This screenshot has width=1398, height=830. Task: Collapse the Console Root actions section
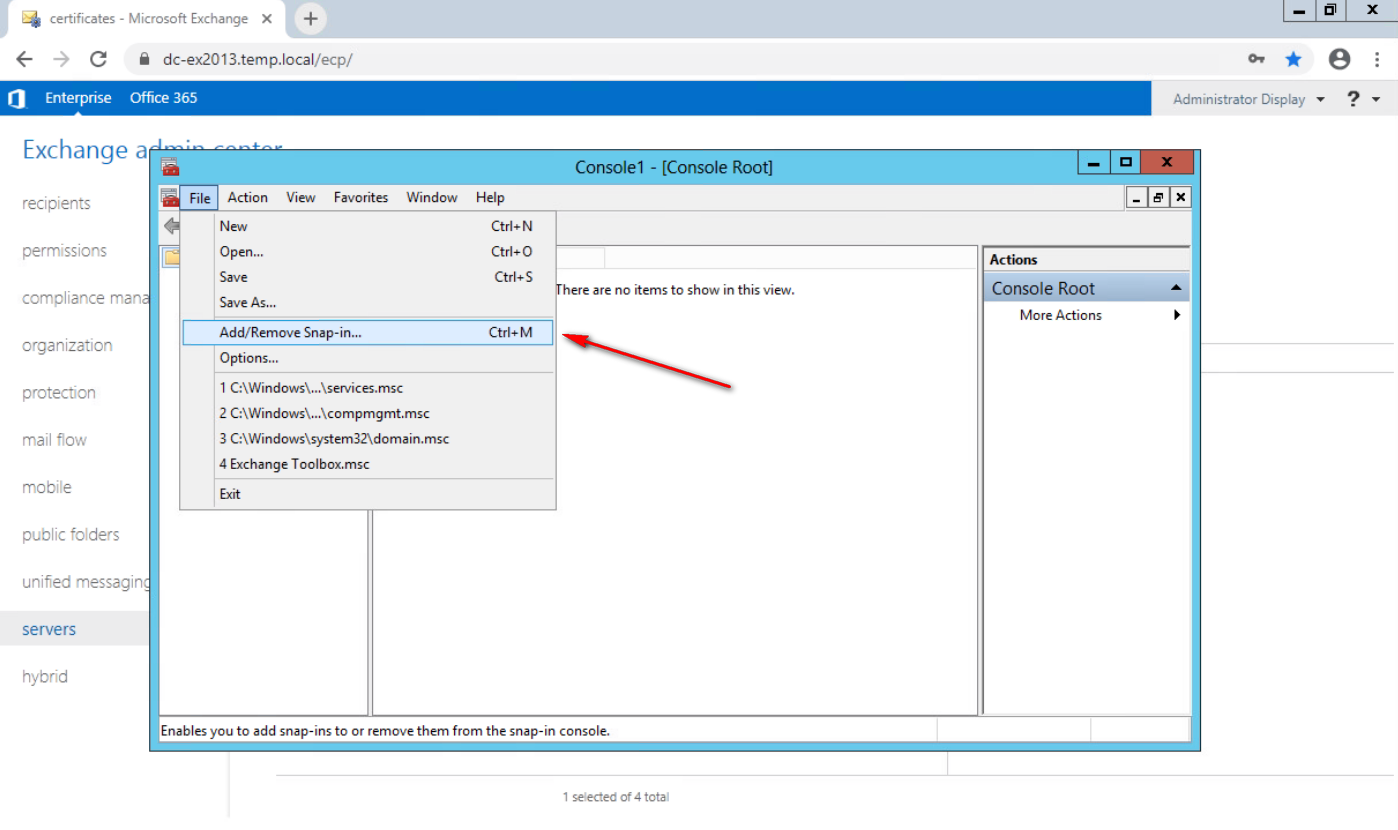[1176, 288]
